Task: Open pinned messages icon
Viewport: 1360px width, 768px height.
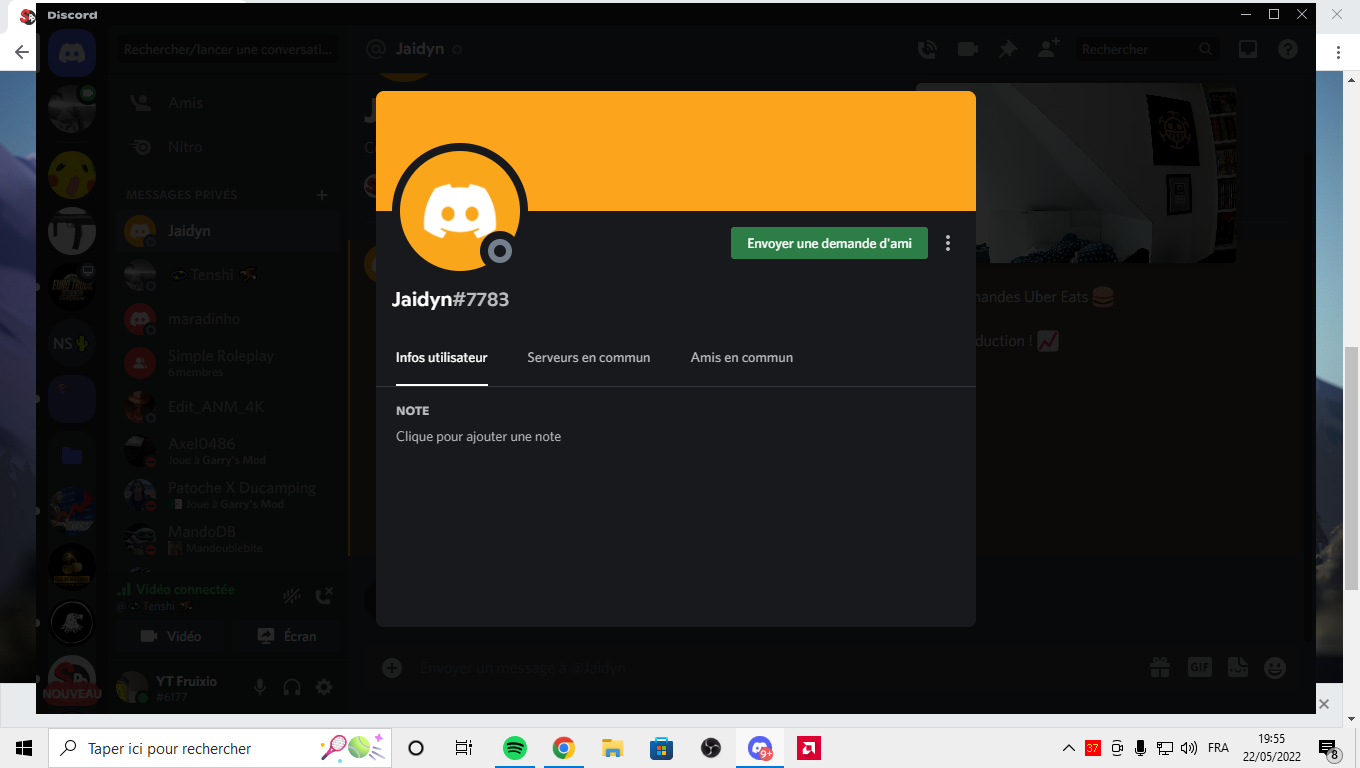Action: pyautogui.click(x=1007, y=49)
